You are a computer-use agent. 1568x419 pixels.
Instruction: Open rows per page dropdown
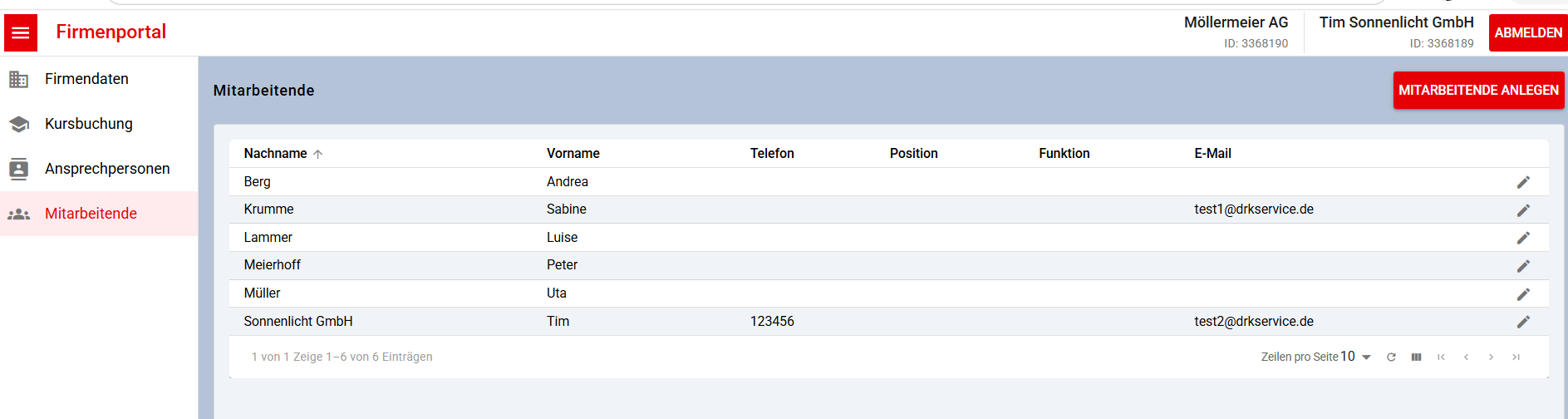(1355, 357)
